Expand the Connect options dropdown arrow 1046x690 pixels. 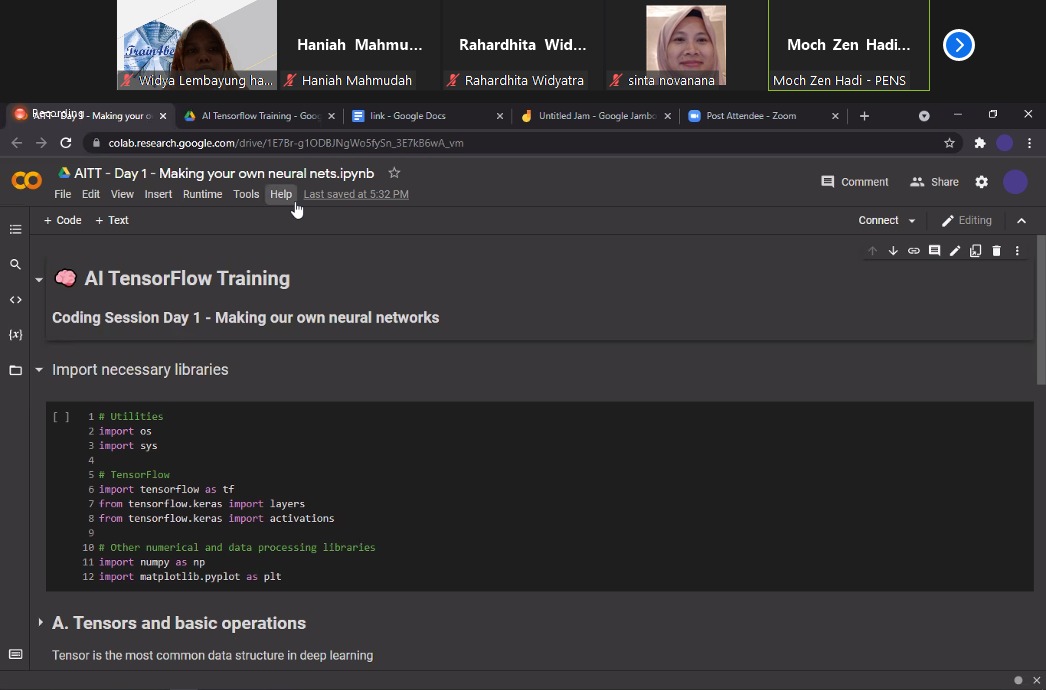[x=912, y=221]
